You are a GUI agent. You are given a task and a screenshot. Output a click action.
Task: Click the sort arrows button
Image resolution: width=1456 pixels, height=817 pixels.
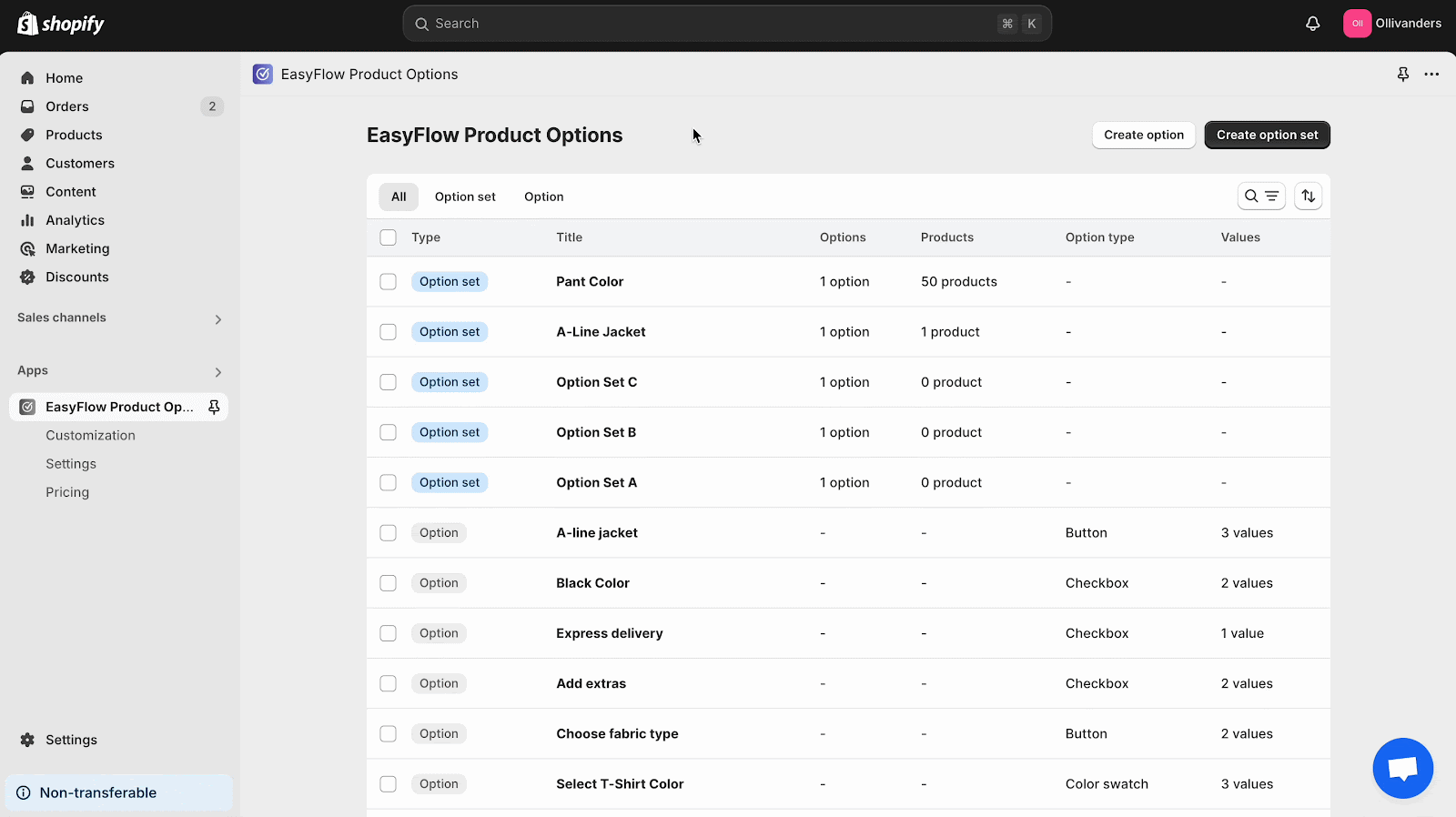pos(1308,197)
